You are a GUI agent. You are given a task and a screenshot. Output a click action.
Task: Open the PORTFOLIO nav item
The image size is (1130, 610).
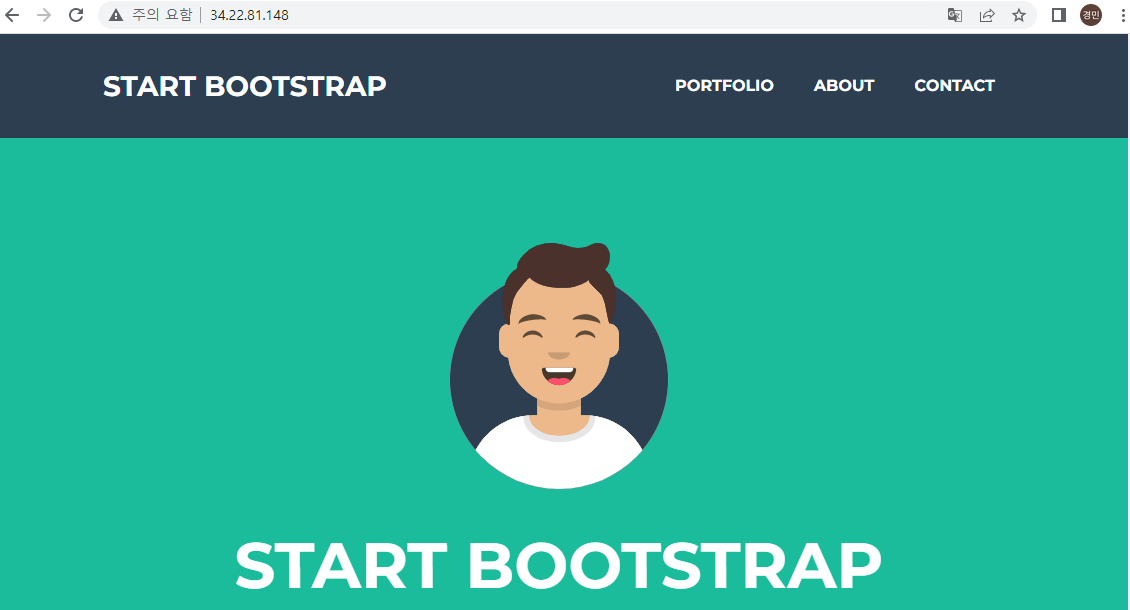coord(724,86)
